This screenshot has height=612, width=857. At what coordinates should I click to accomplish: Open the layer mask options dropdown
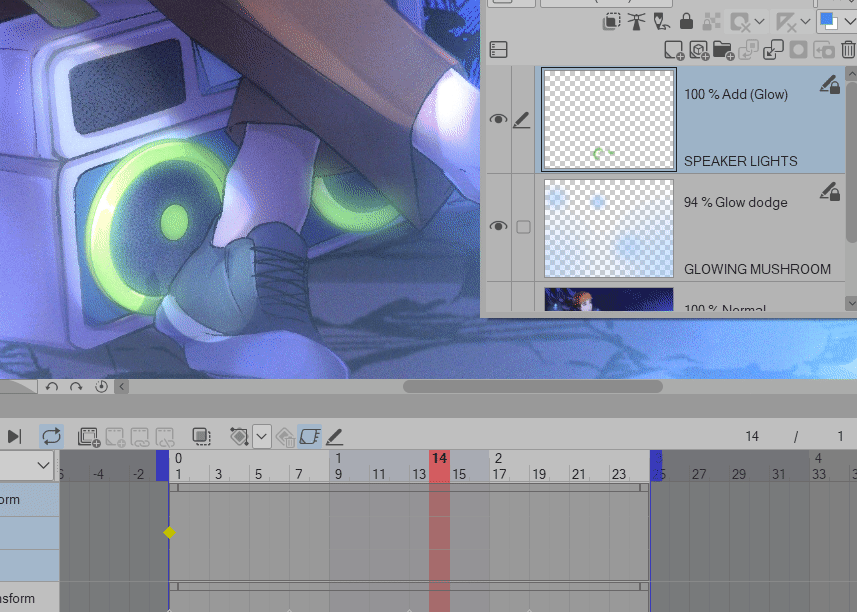coord(759,22)
